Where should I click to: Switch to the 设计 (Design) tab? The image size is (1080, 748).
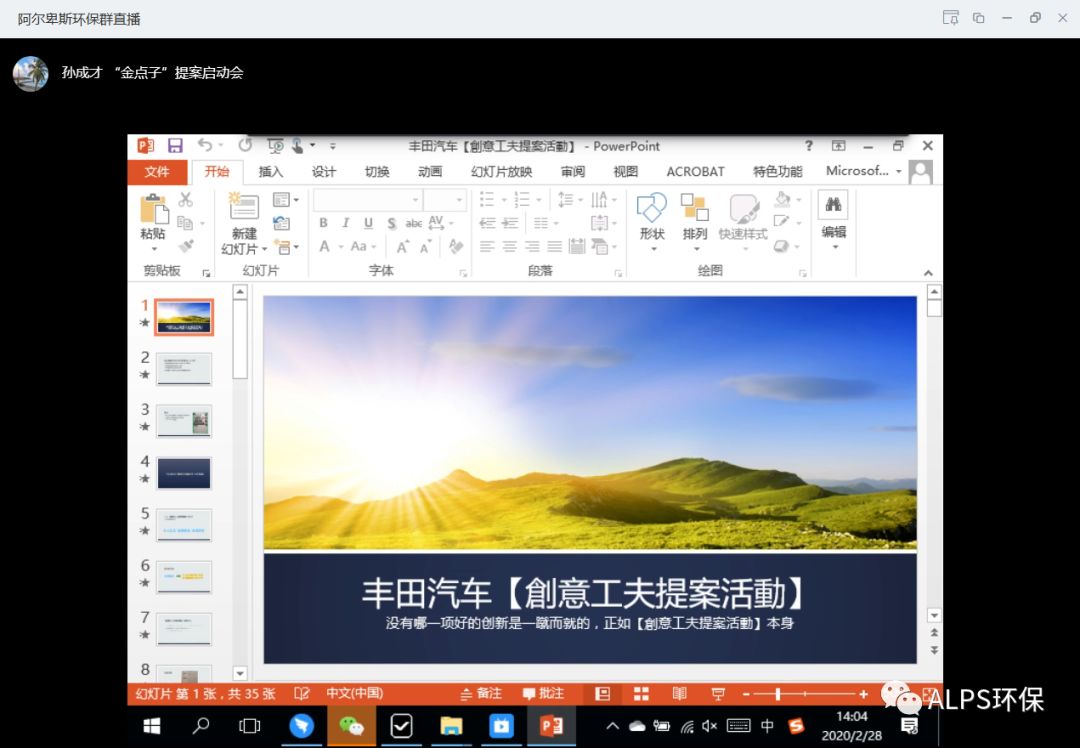pos(324,172)
